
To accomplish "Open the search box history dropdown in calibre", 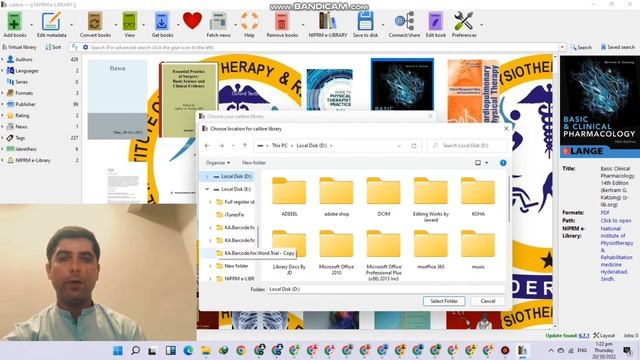I will click(x=562, y=47).
